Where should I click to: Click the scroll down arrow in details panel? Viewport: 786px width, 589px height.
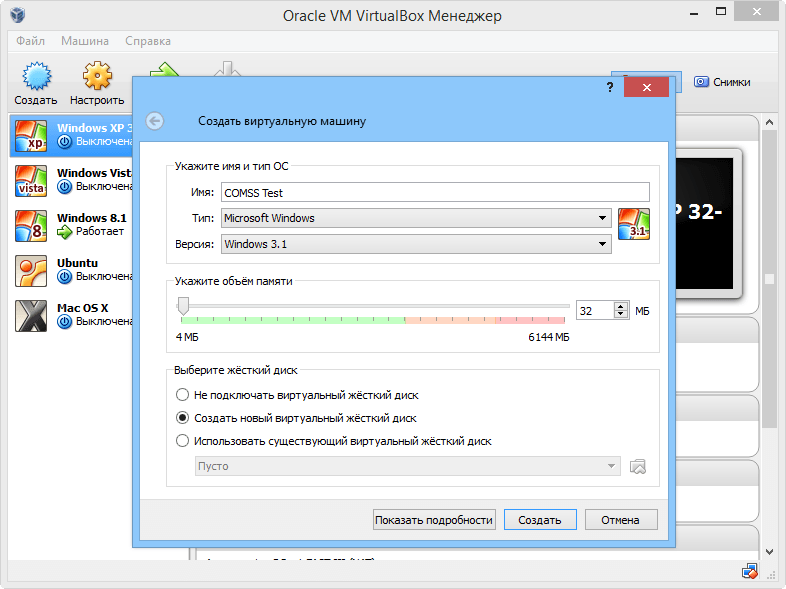[769, 552]
